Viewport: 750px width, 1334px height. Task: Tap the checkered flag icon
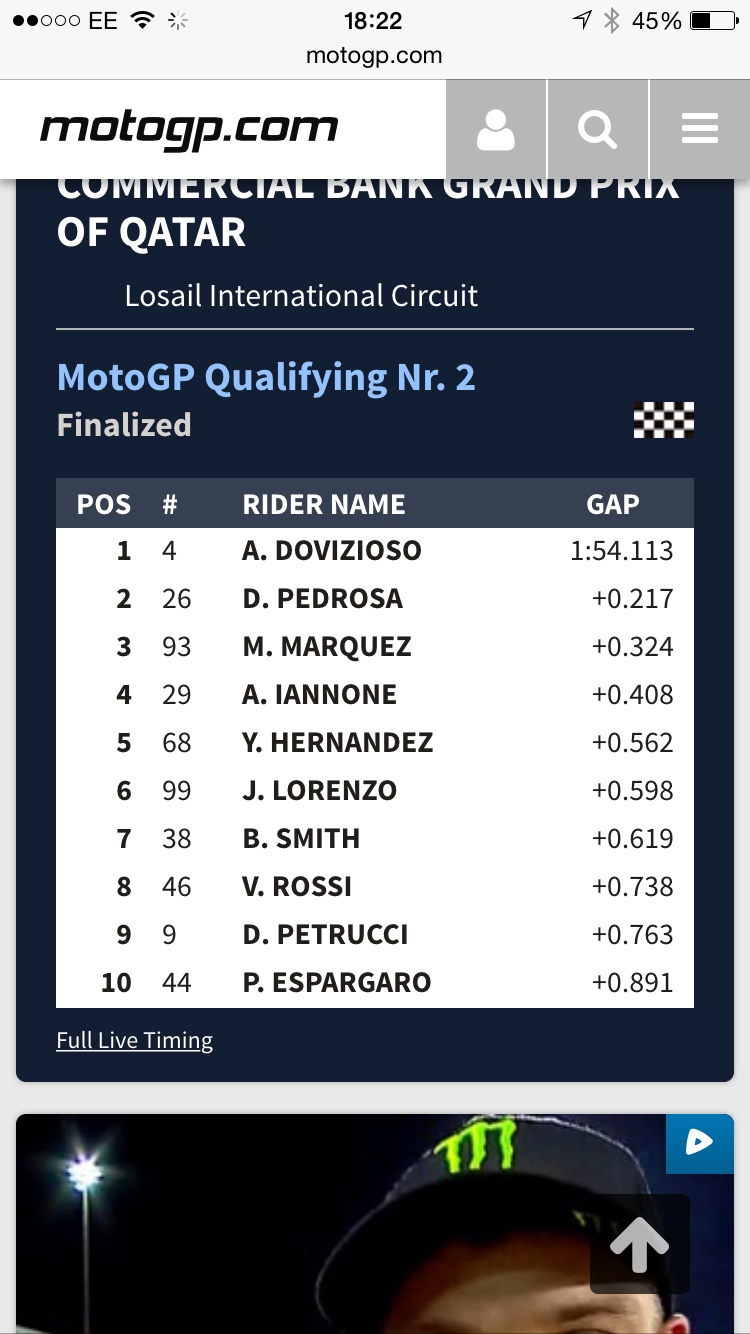(664, 420)
